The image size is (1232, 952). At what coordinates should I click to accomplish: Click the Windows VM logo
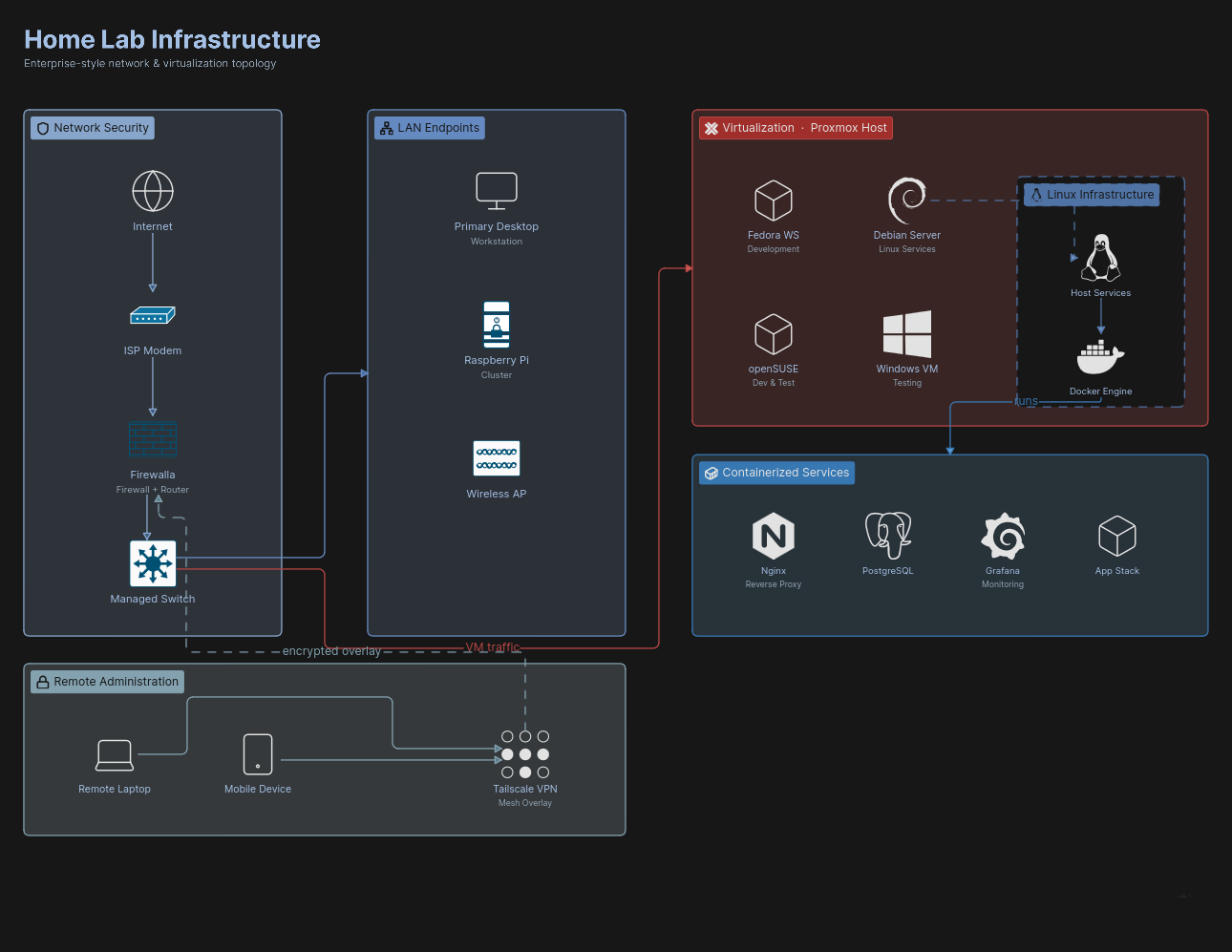click(x=907, y=334)
